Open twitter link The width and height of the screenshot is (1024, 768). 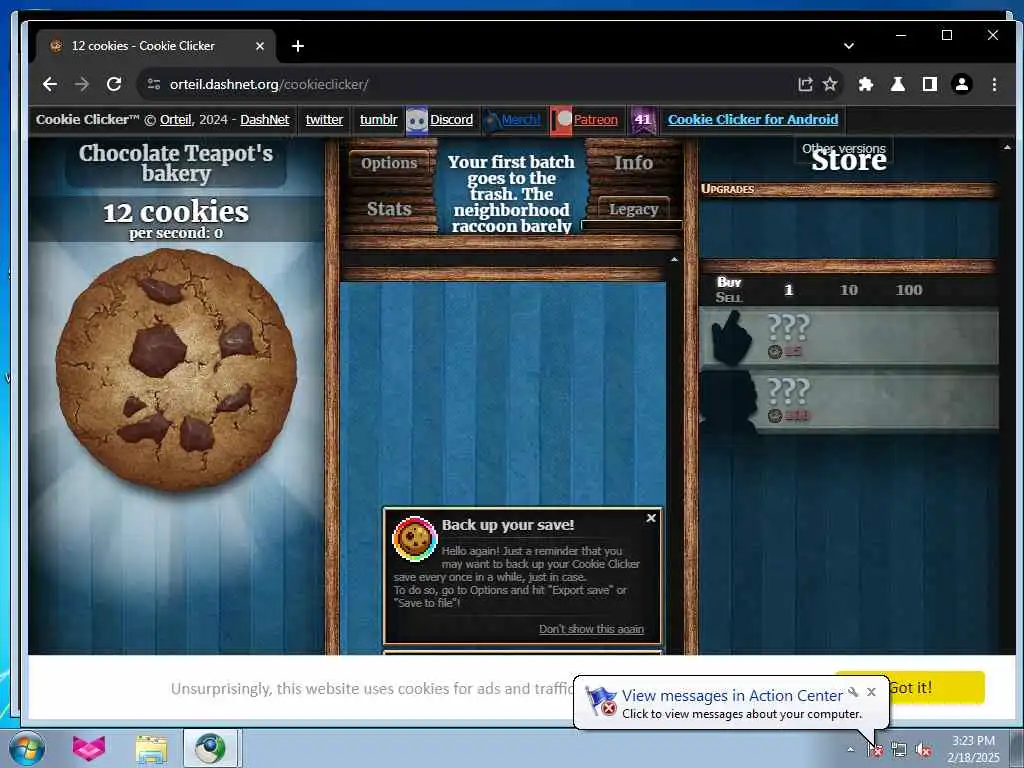(x=324, y=120)
